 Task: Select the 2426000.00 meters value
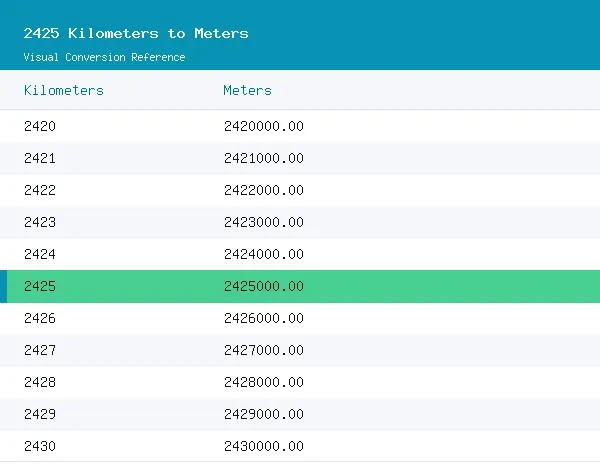[x=264, y=318]
